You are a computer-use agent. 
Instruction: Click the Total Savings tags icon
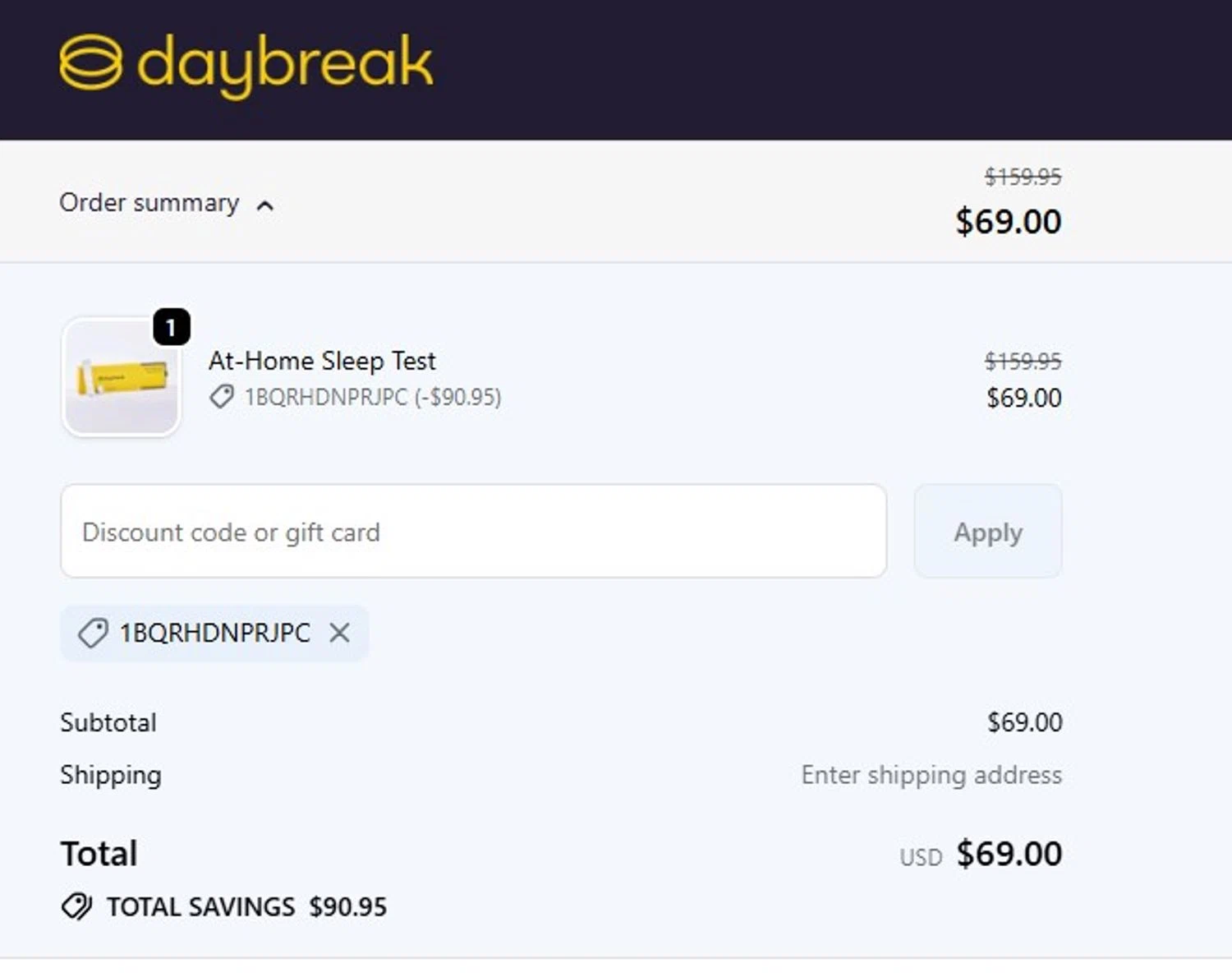77,906
